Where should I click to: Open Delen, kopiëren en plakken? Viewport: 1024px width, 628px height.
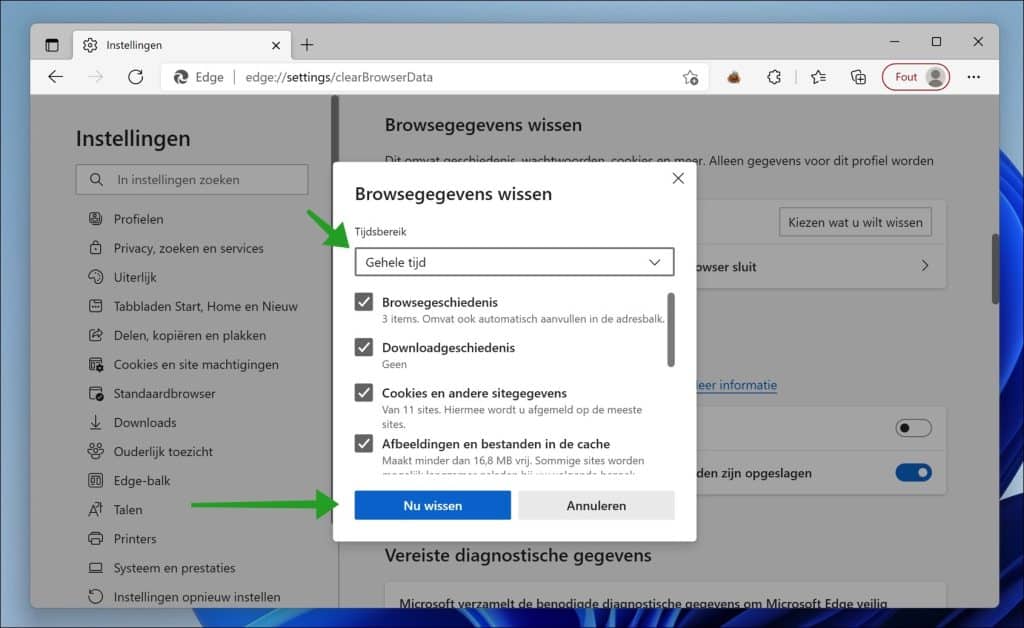(x=190, y=336)
